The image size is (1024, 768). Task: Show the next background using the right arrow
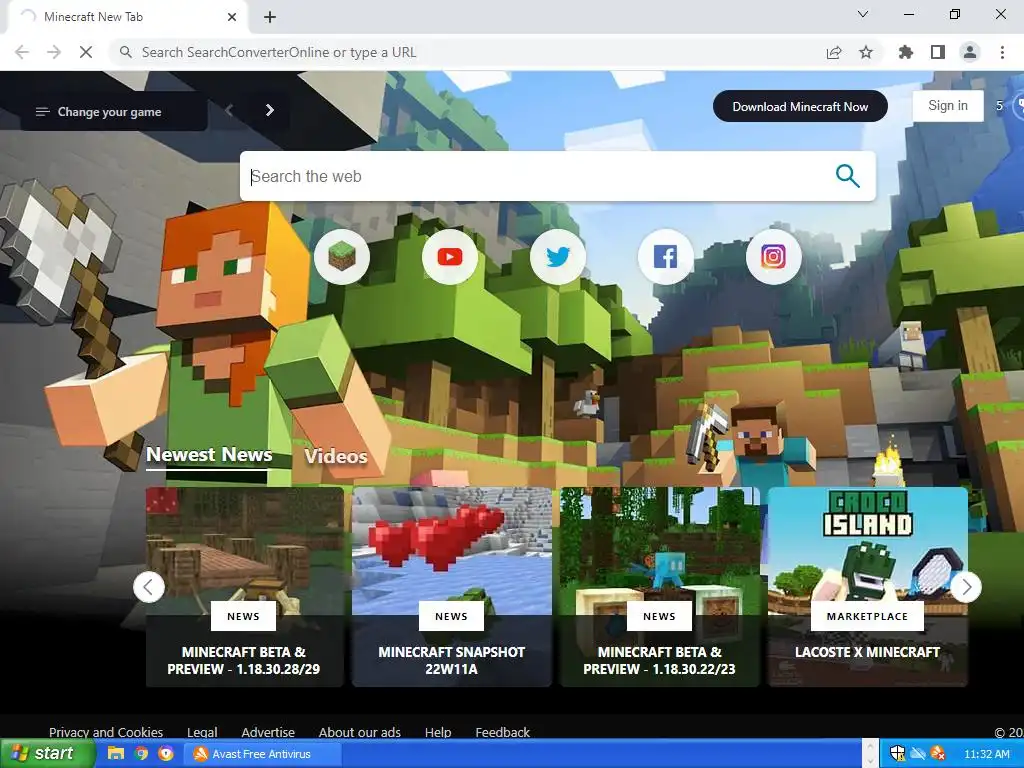pos(270,110)
